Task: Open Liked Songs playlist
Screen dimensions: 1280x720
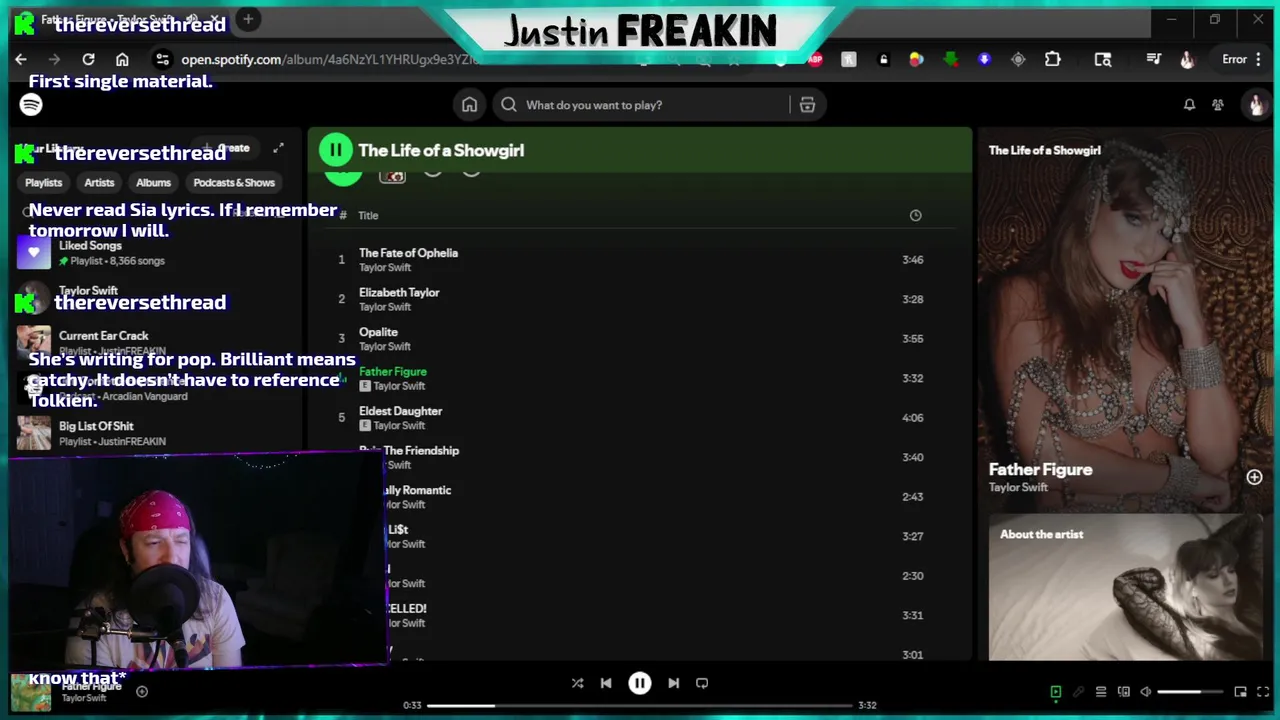Action: pyautogui.click(x=155, y=253)
